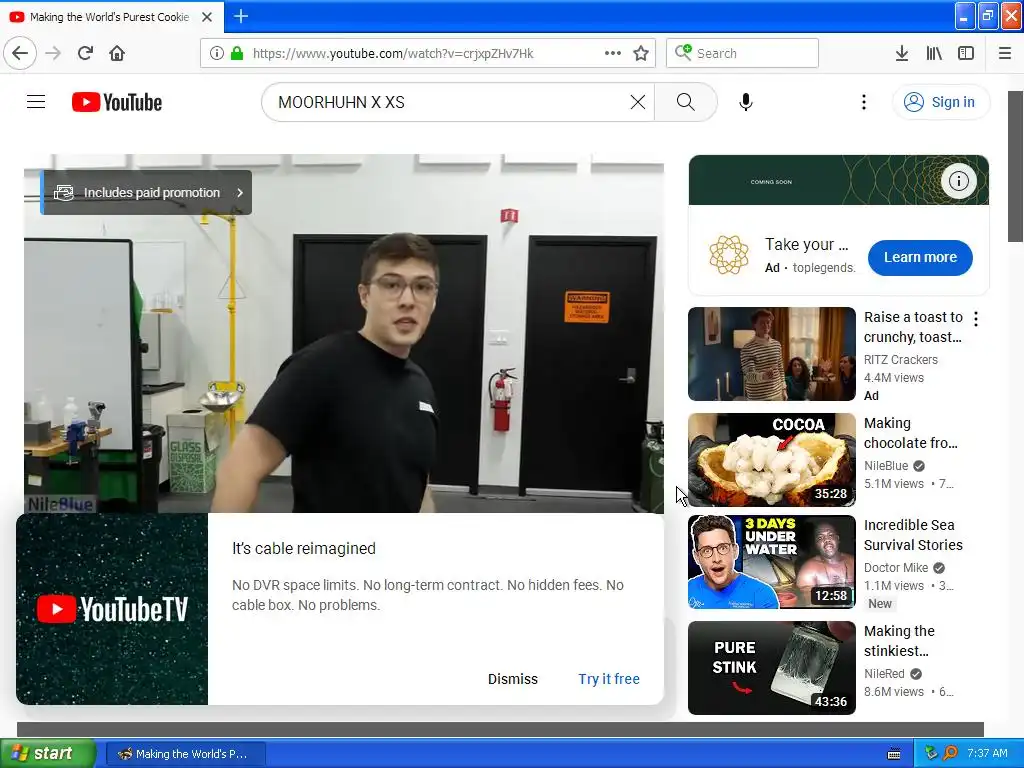Open the ad info circle icon
Screen dimensions: 1024x768
click(958, 181)
